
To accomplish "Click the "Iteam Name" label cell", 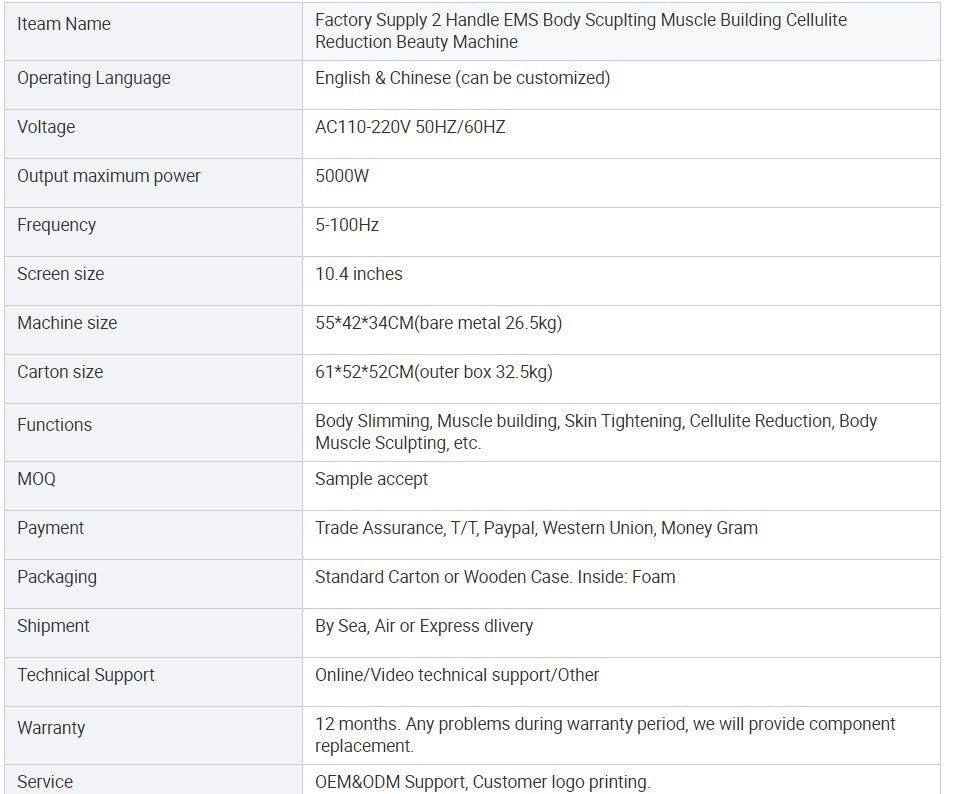I will (64, 24).
